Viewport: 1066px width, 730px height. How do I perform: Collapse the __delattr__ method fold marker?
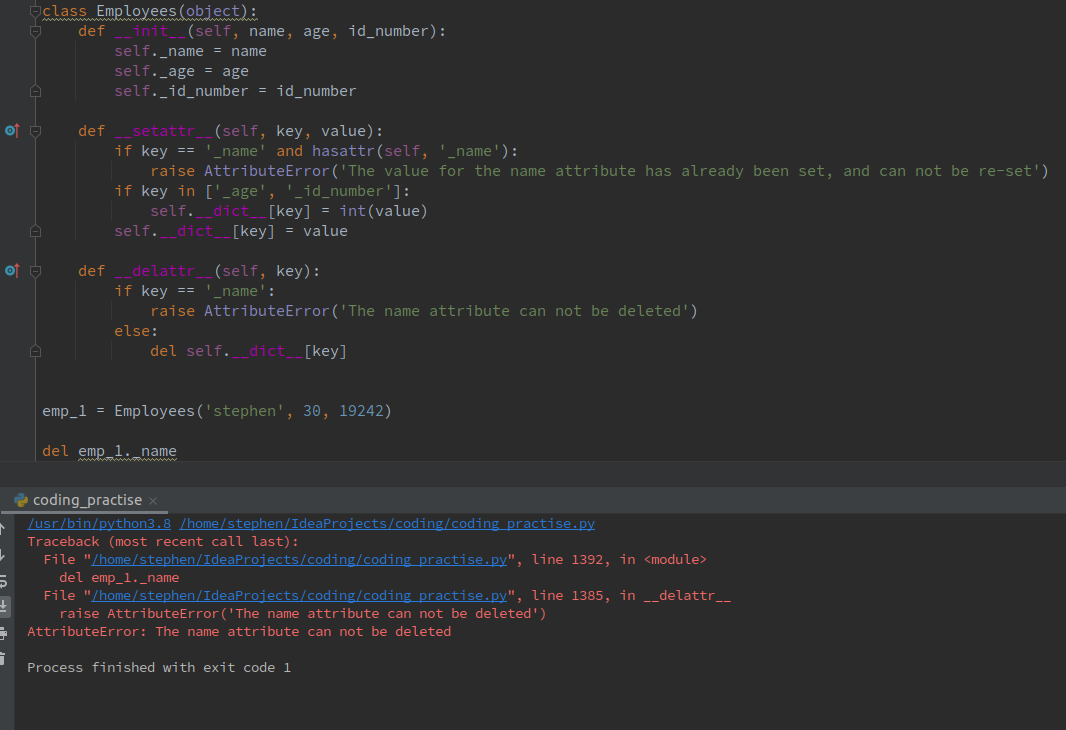point(35,271)
